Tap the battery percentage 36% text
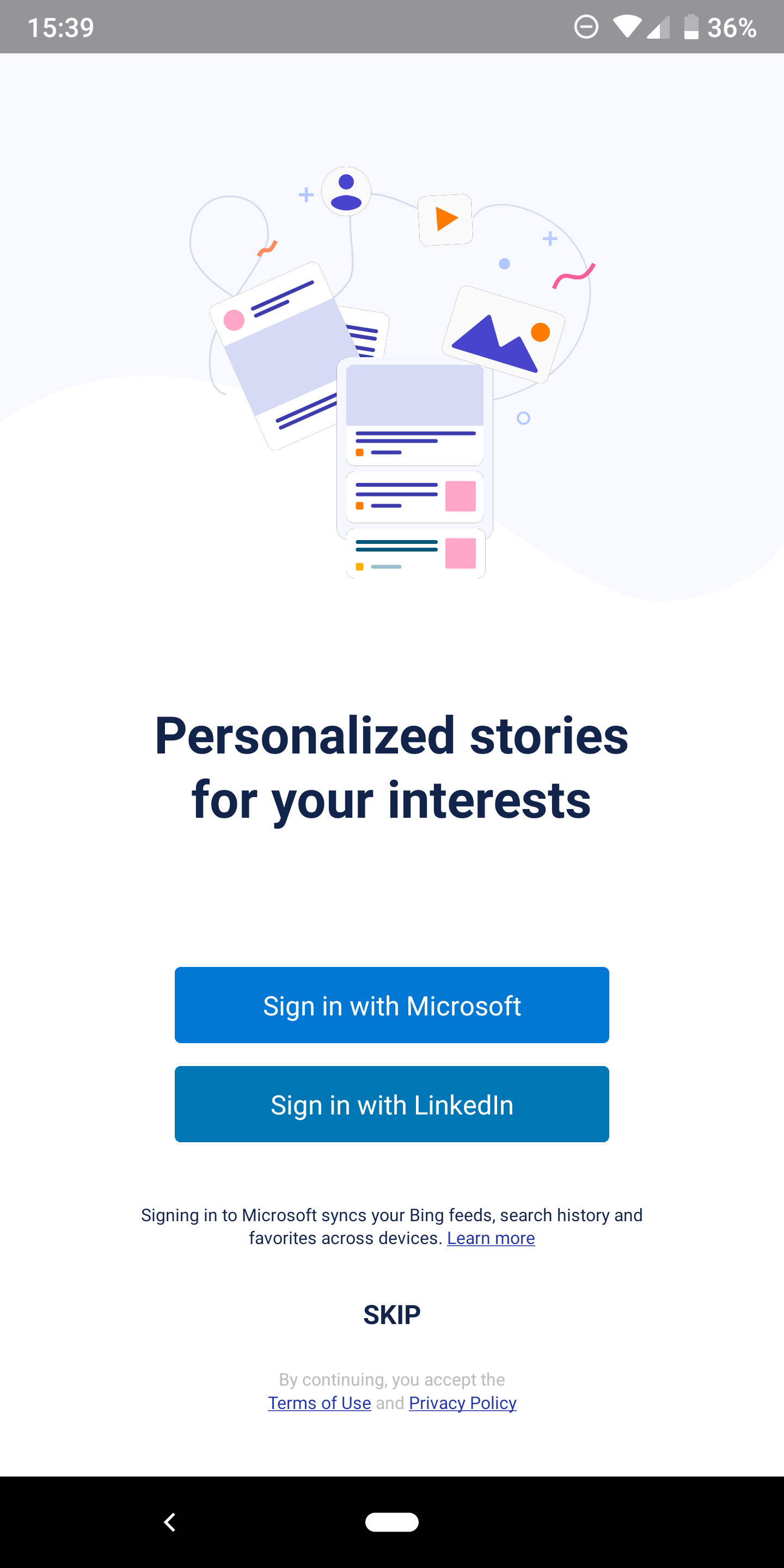Viewport: 784px width, 1568px height. pos(733,26)
